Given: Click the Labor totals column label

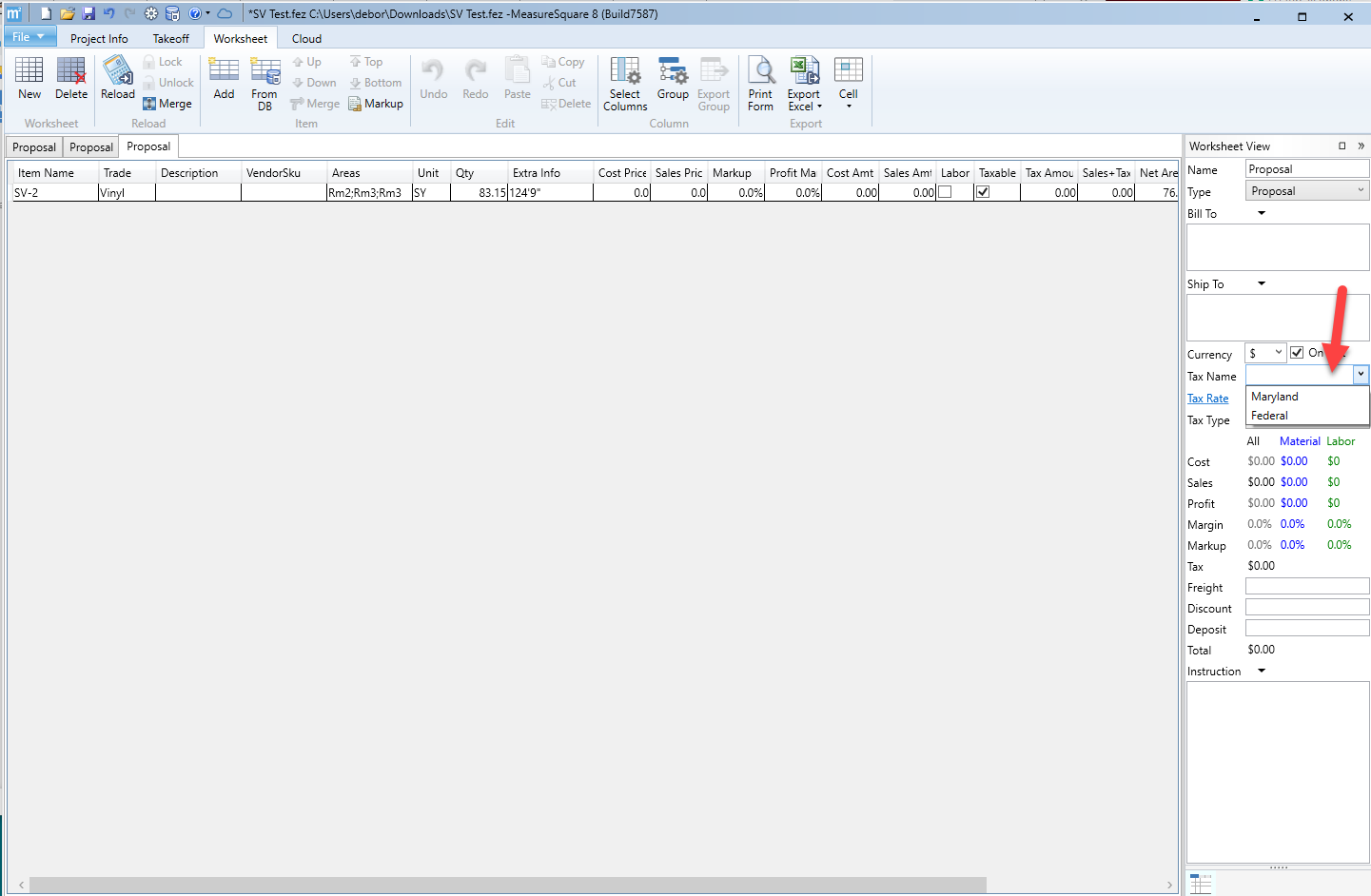Looking at the screenshot, I should pyautogui.click(x=1341, y=441).
